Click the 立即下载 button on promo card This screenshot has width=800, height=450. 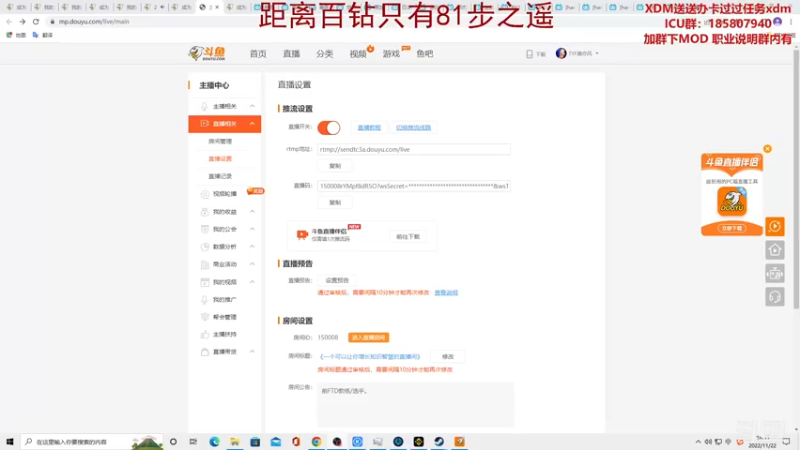coord(732,228)
